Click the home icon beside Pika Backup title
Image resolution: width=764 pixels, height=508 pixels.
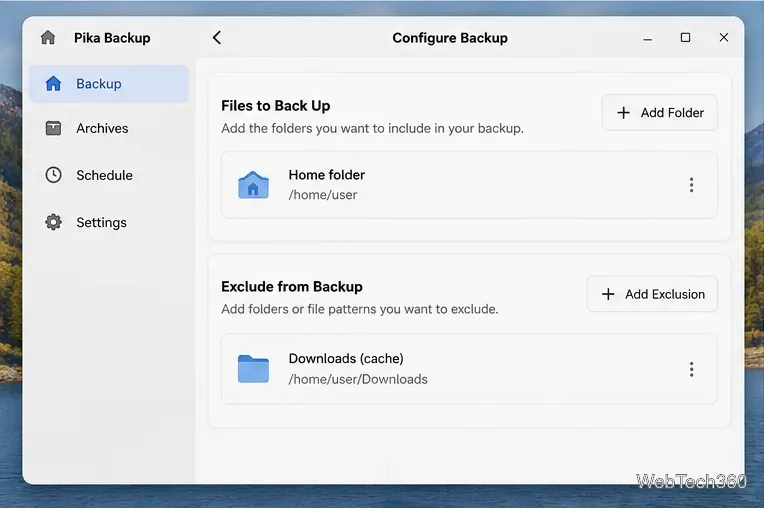[x=48, y=38]
